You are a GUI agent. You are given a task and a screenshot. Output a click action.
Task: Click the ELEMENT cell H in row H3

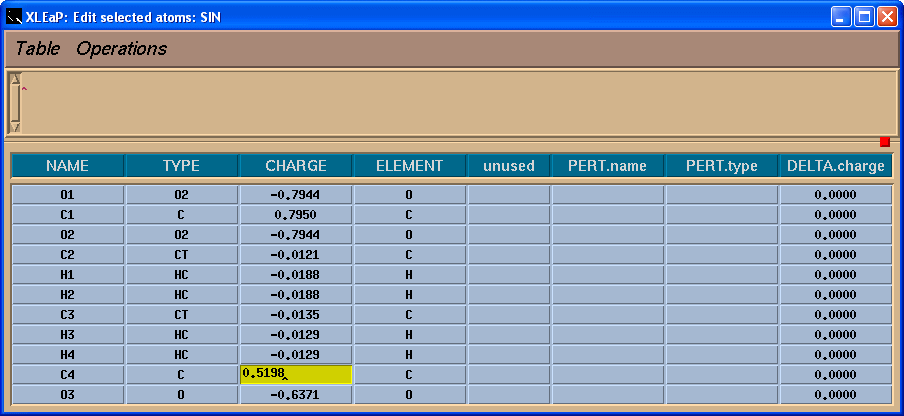coord(409,335)
